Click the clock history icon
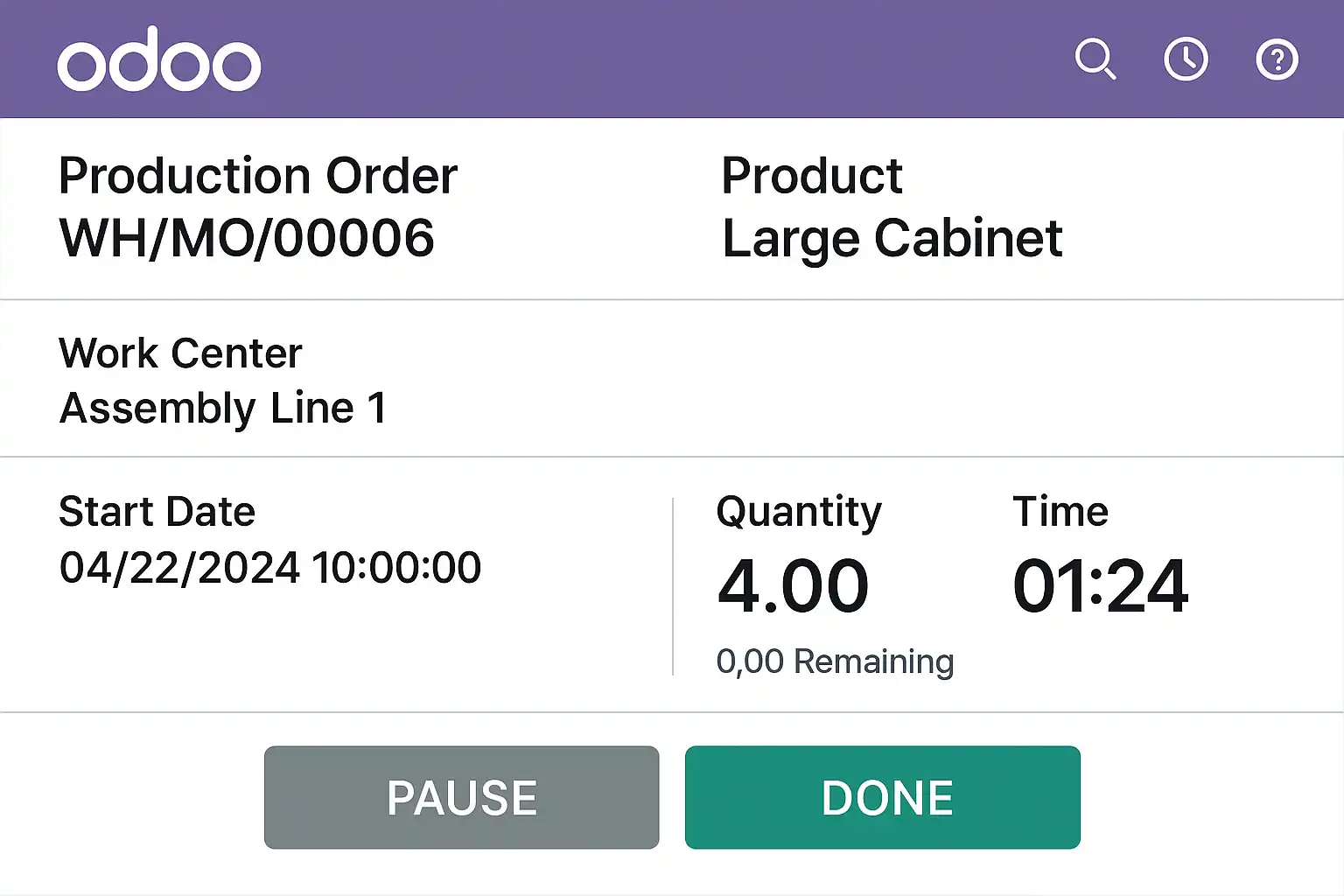 pos(1186,59)
